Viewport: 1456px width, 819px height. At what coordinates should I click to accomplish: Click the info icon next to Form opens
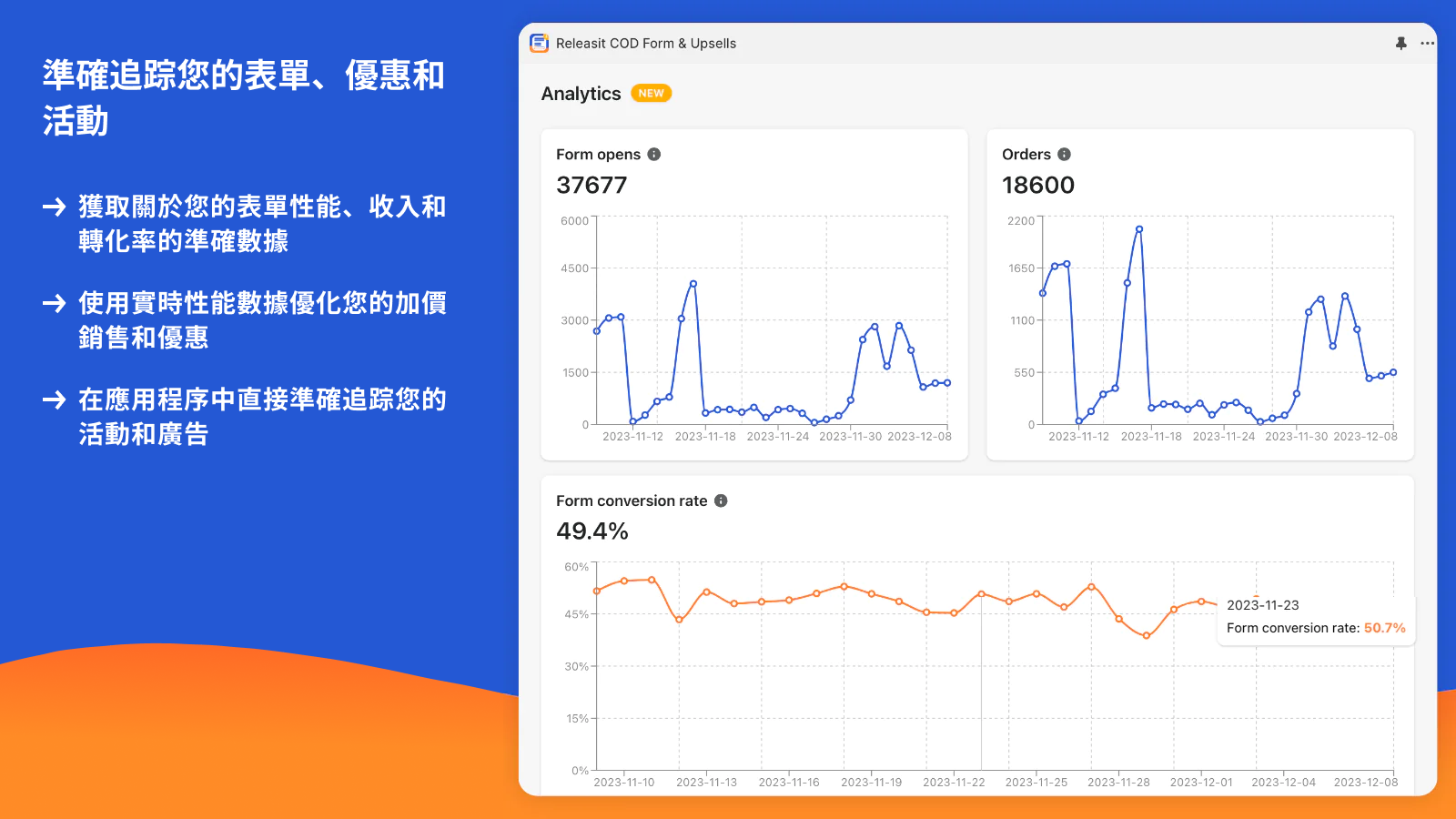click(x=654, y=155)
